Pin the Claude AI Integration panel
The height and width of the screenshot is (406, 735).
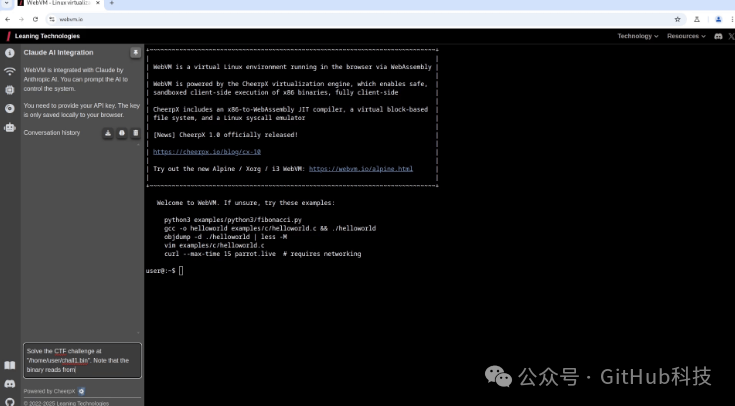(x=135, y=53)
